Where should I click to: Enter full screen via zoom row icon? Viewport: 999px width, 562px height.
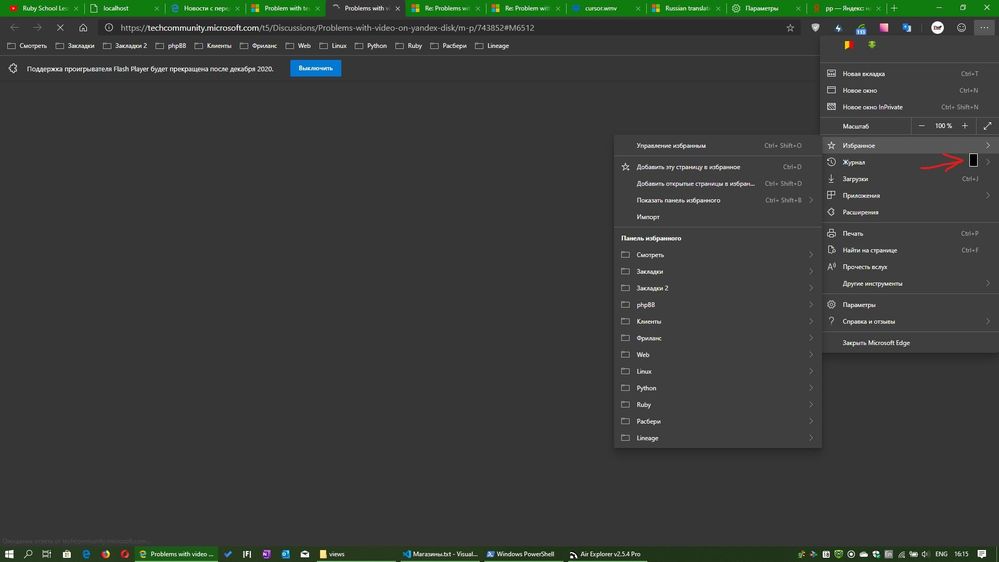click(x=988, y=126)
